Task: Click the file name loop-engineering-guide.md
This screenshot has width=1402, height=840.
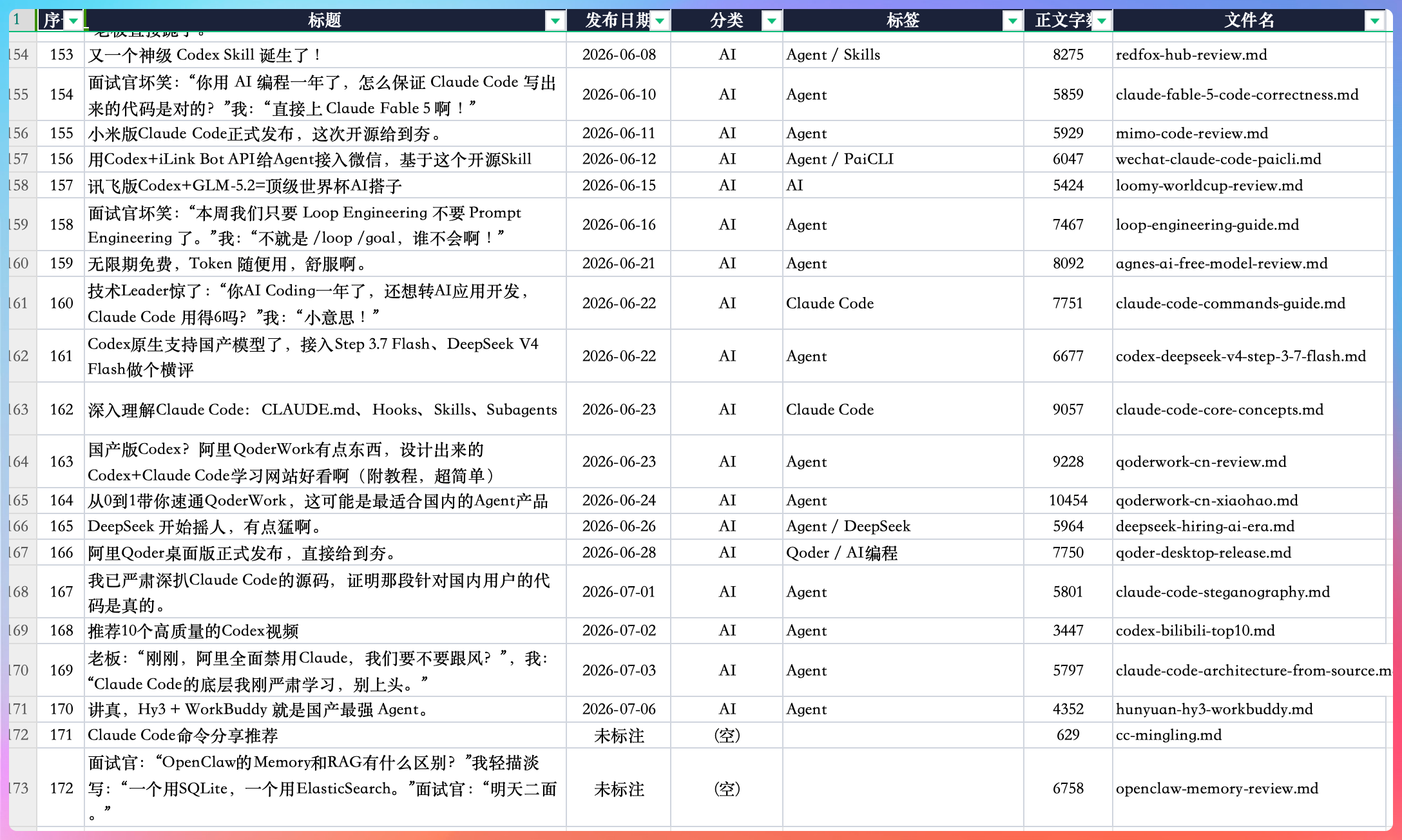Action: 1207,225
